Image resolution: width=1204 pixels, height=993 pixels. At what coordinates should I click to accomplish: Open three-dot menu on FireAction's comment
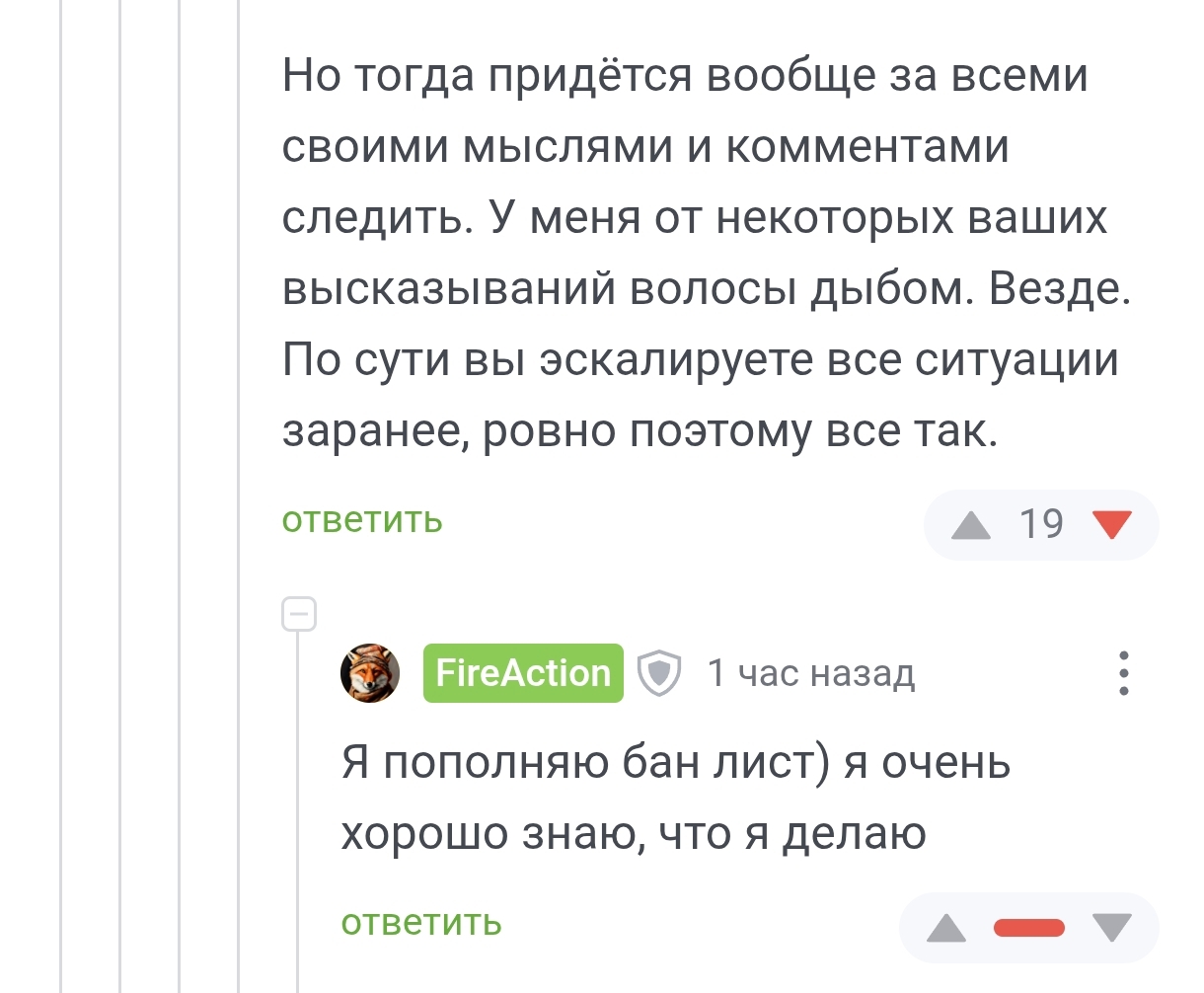click(x=1124, y=673)
